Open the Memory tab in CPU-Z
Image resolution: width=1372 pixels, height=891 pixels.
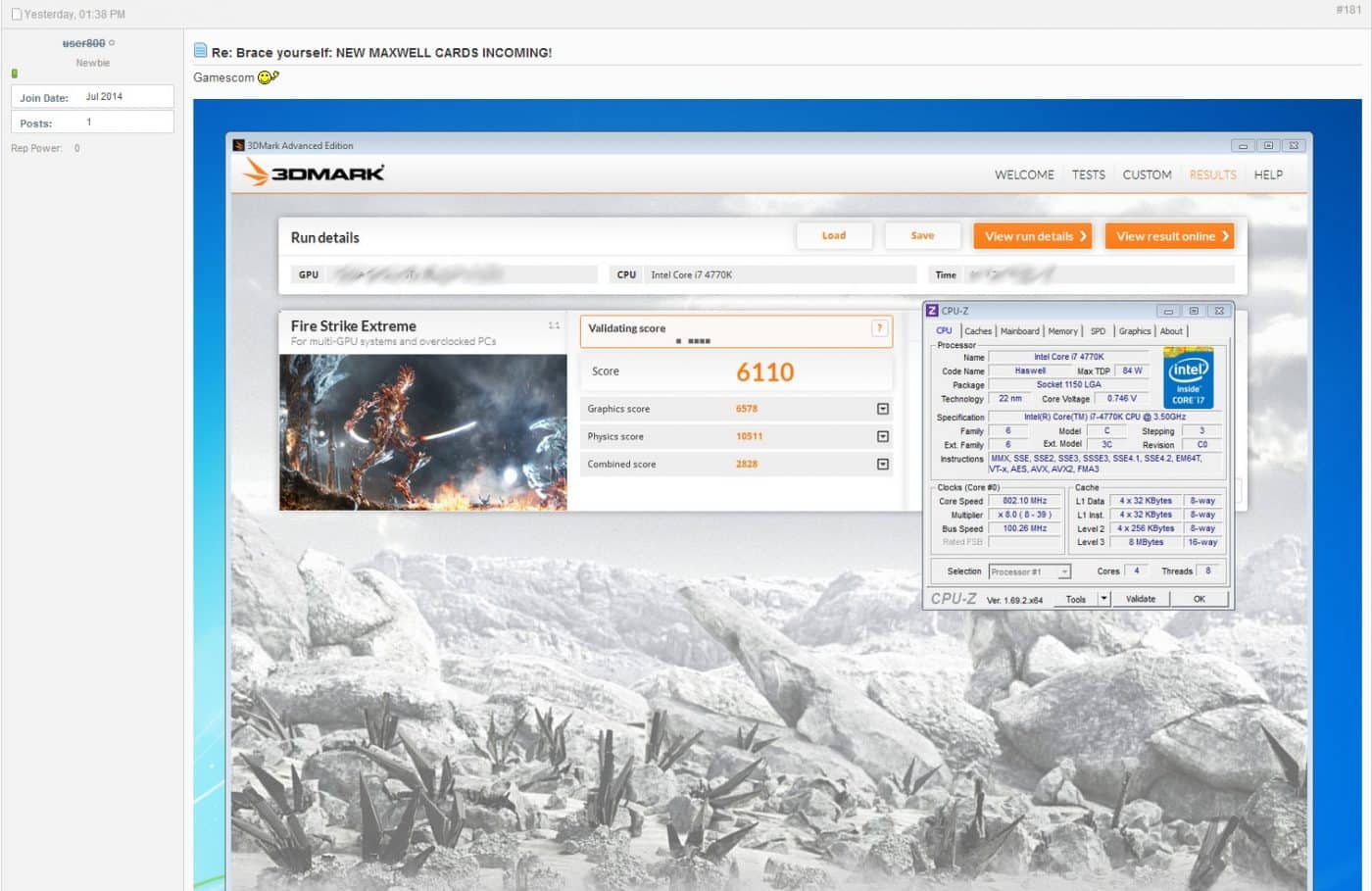1062,331
